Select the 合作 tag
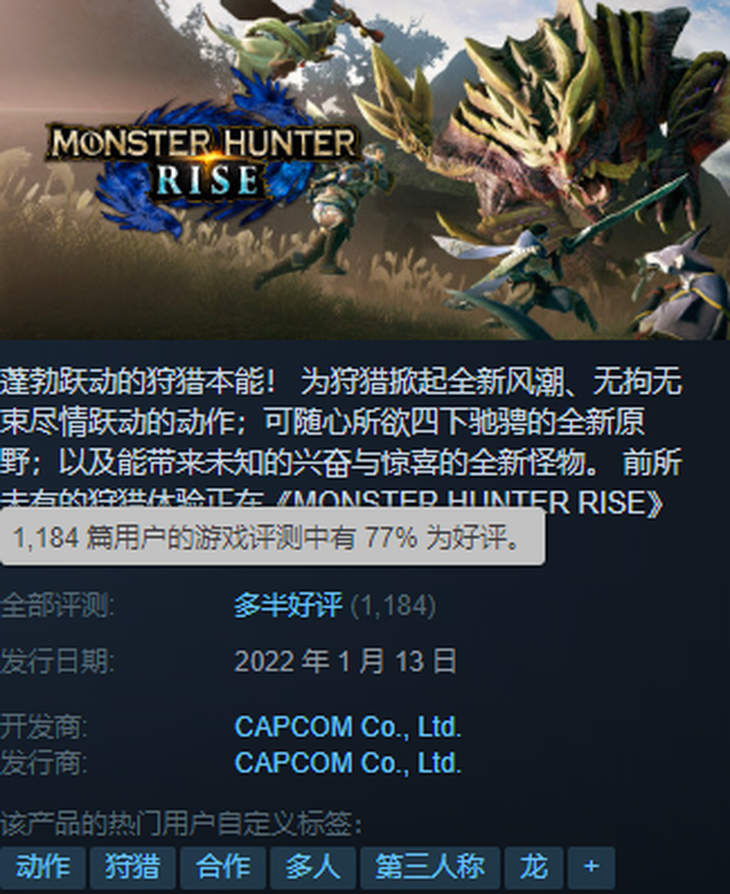Image resolution: width=730 pixels, height=894 pixels. [x=223, y=867]
